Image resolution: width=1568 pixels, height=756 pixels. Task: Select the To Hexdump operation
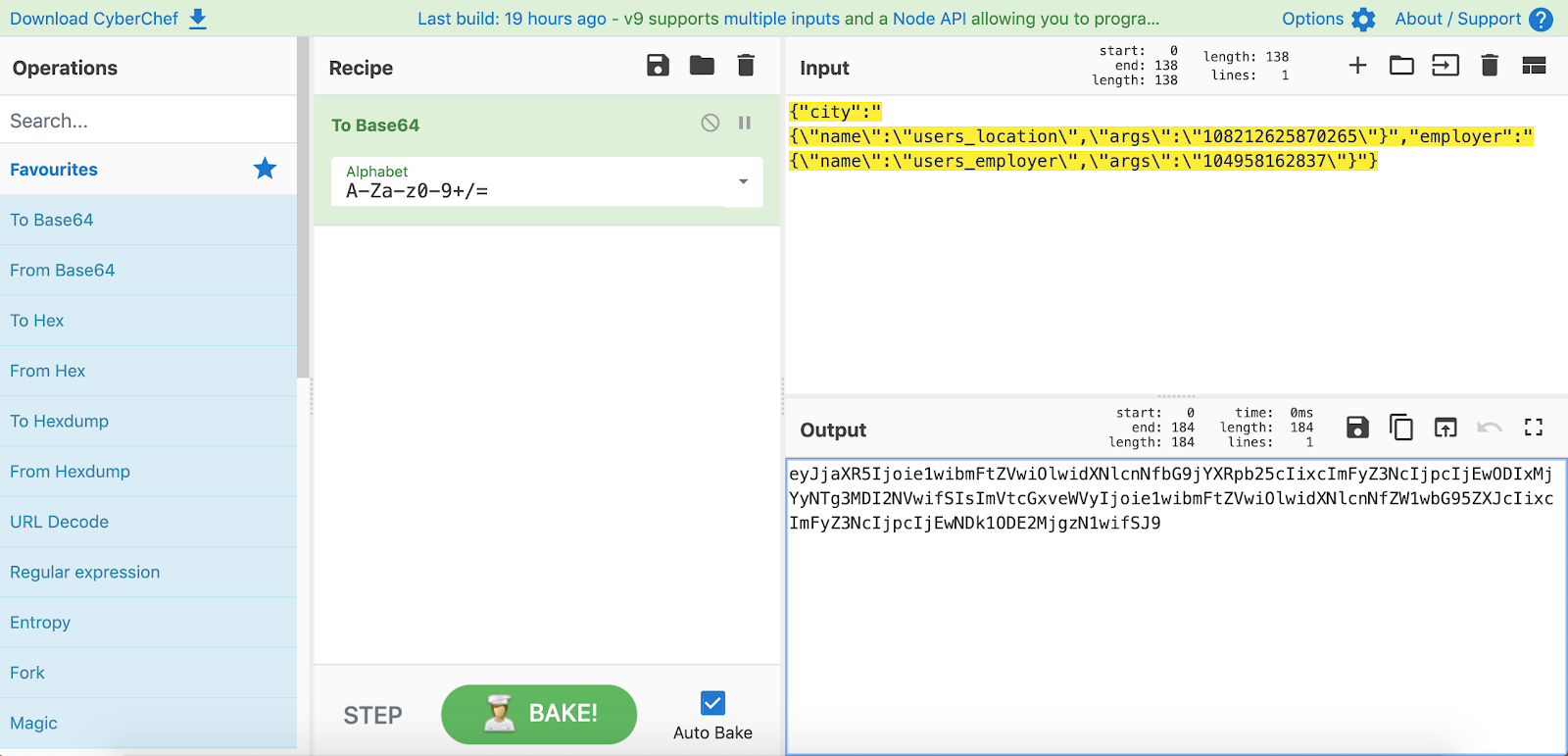click(x=149, y=421)
